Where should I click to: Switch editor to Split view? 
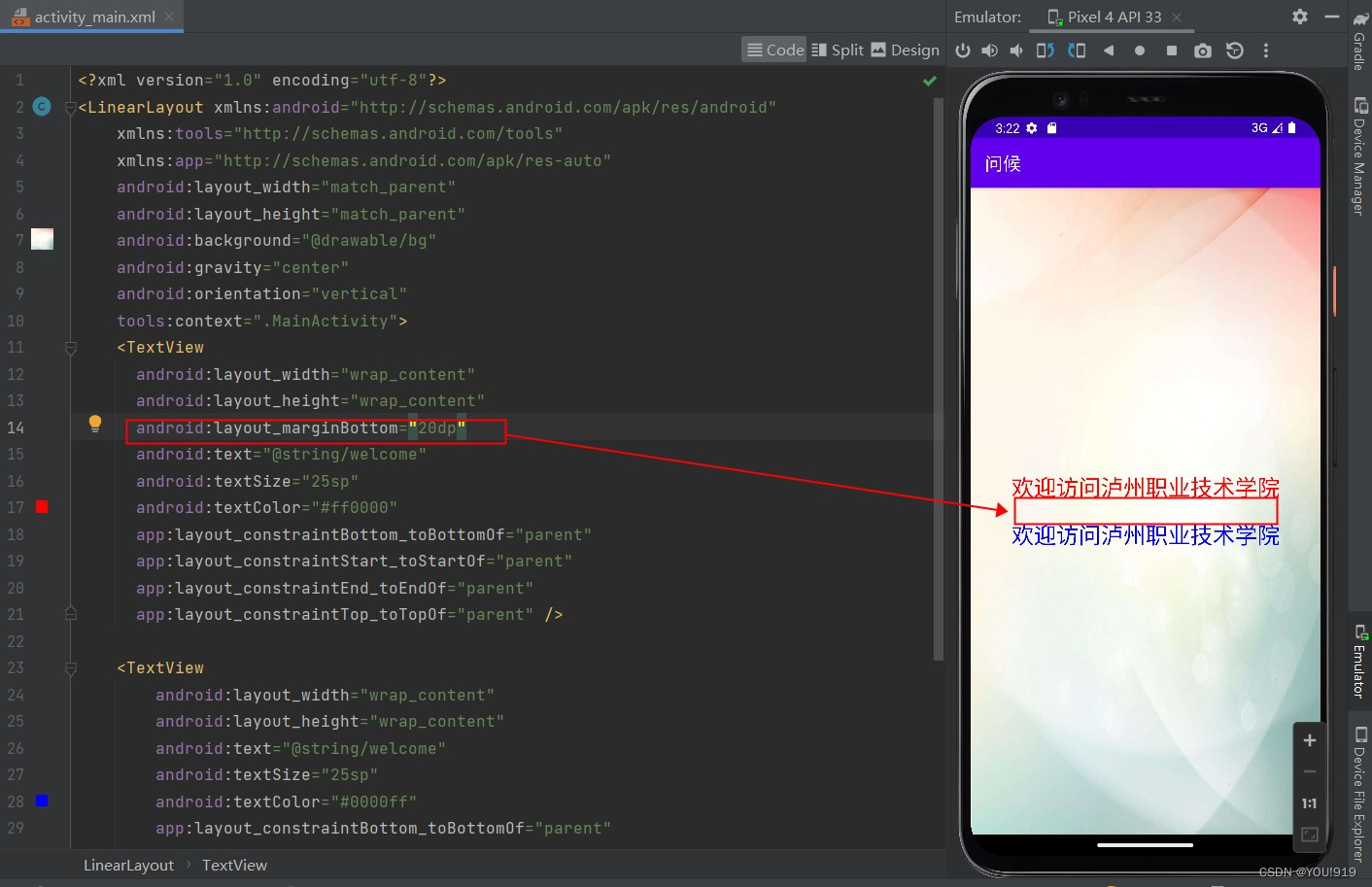point(838,50)
